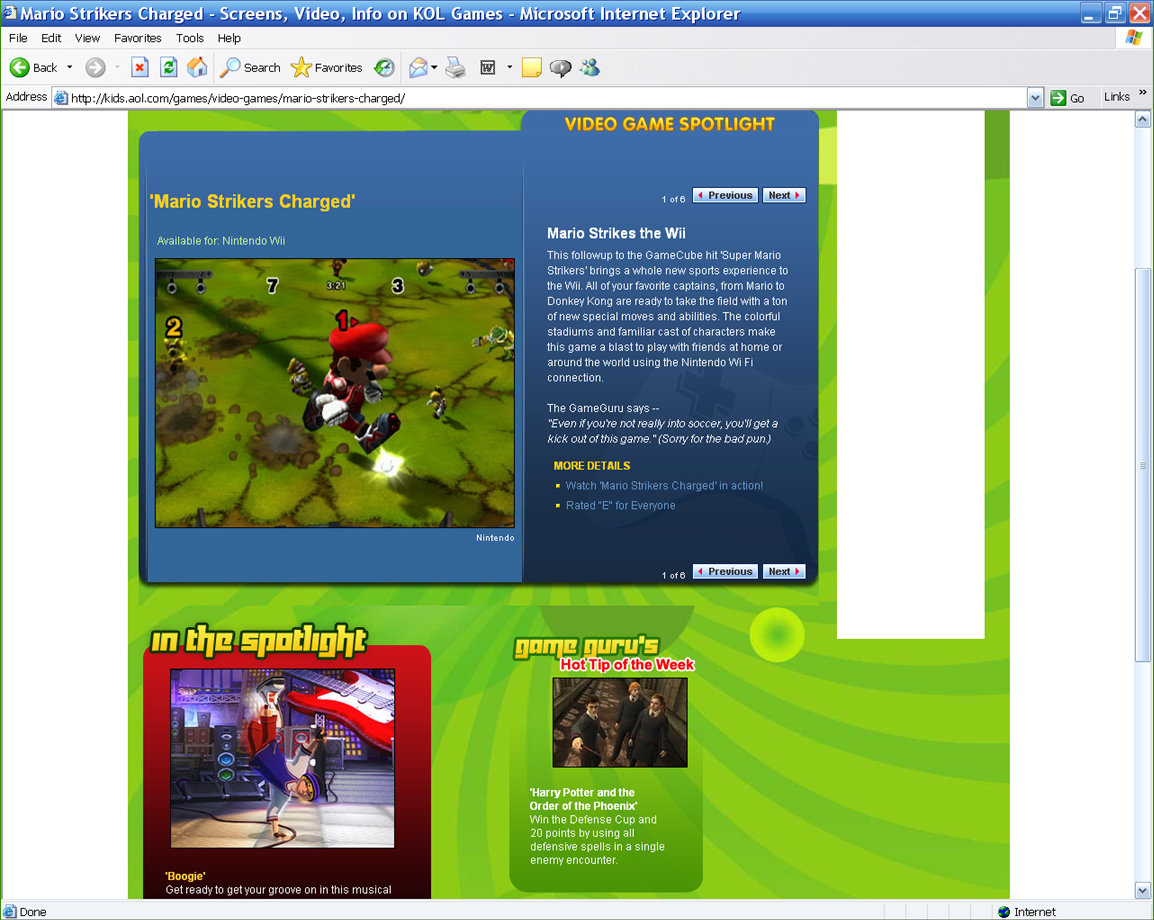This screenshot has width=1154, height=920.
Task: Click the Harry Potter hot tip image
Action: point(620,723)
